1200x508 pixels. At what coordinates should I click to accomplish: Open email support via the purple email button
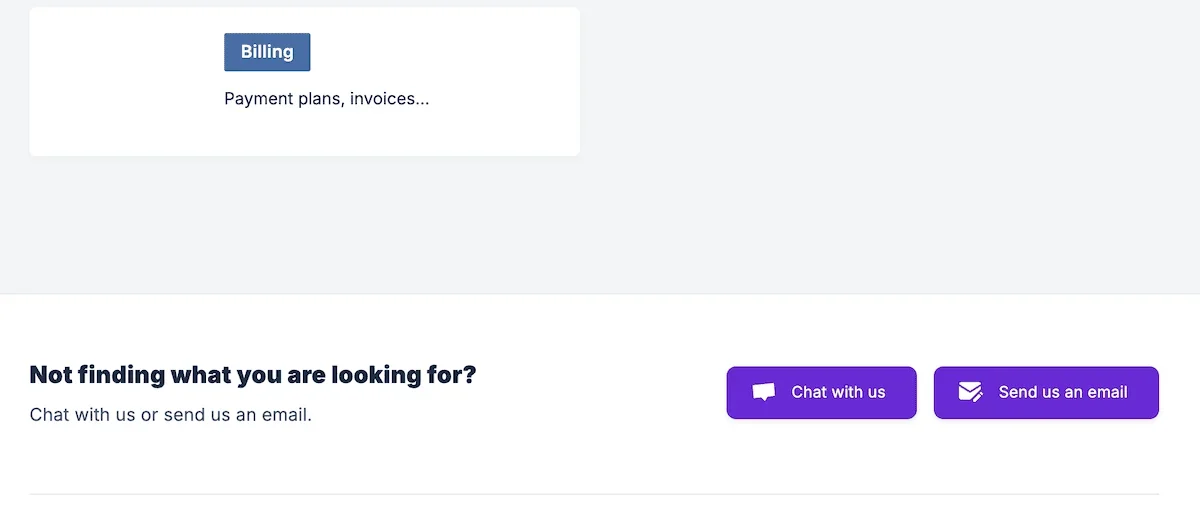click(1046, 392)
